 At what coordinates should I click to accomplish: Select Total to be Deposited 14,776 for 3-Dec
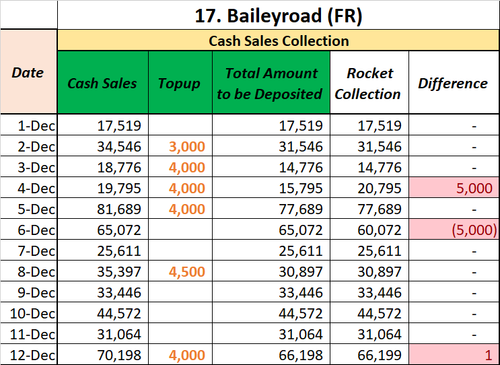tap(271, 167)
